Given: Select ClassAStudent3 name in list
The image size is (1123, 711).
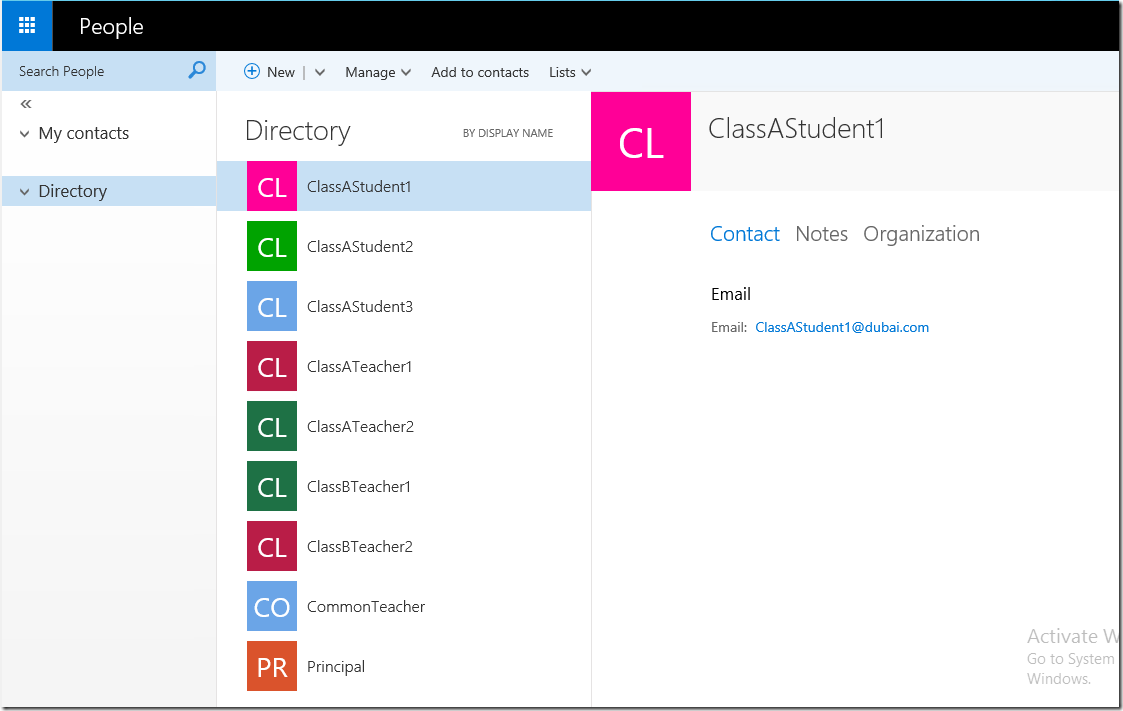Looking at the screenshot, I should pos(360,306).
